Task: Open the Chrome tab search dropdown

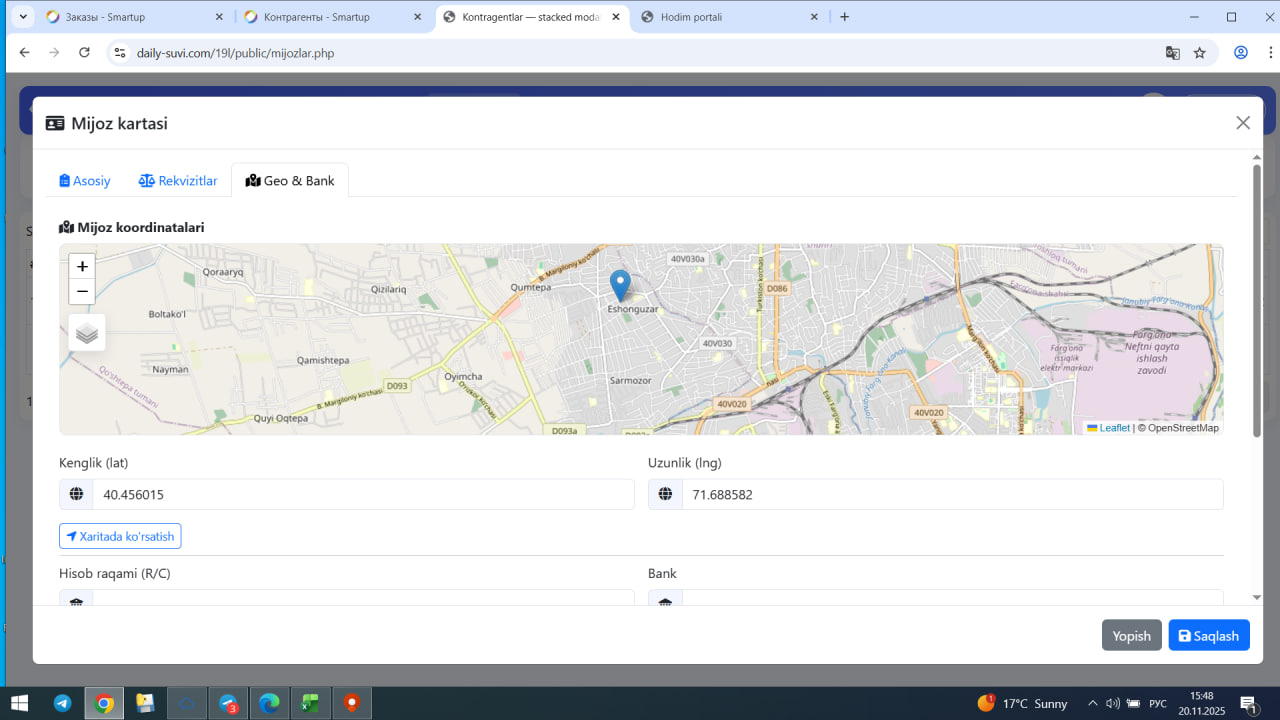Action: tap(23, 17)
